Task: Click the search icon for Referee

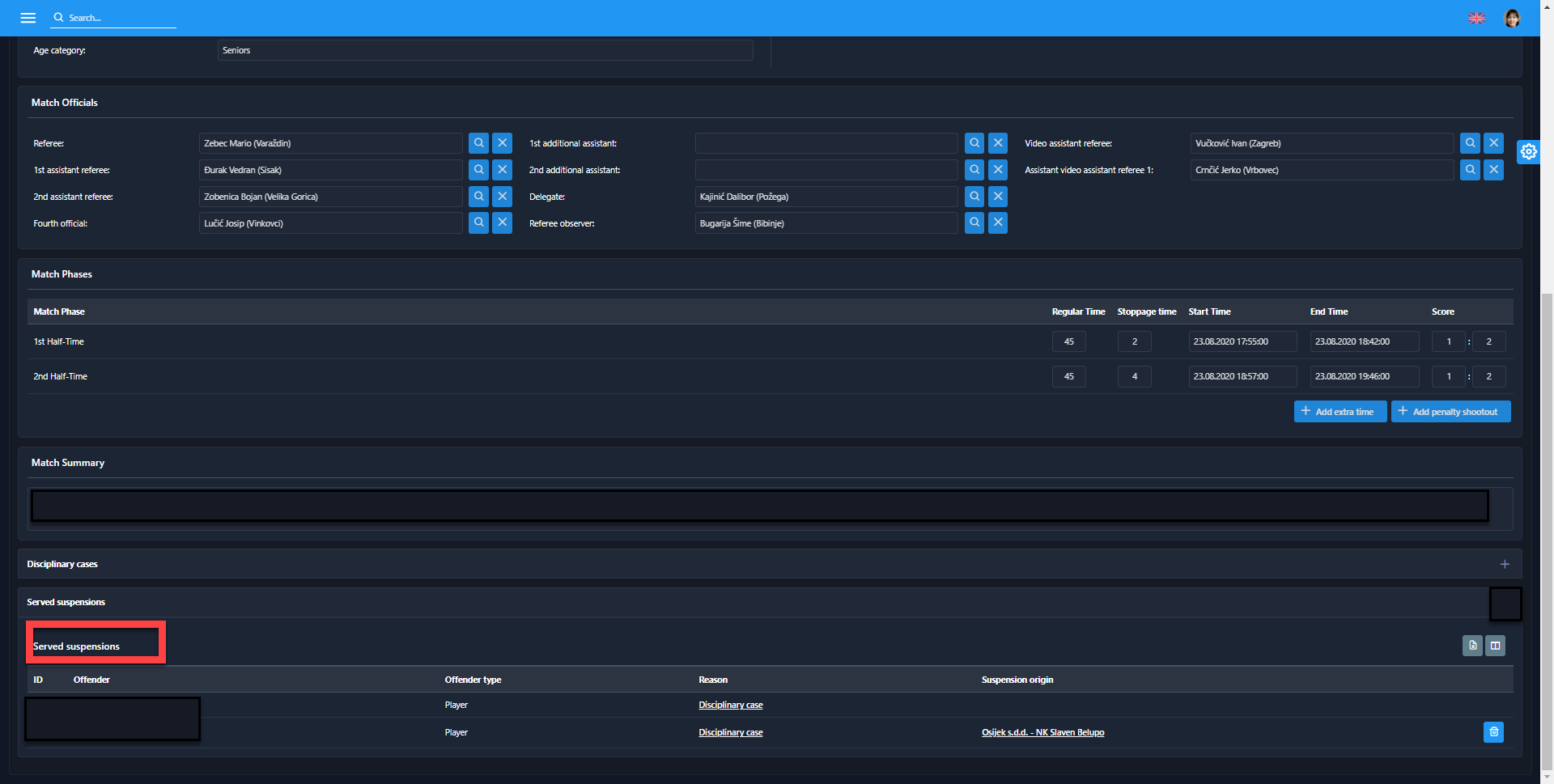Action: click(x=478, y=143)
